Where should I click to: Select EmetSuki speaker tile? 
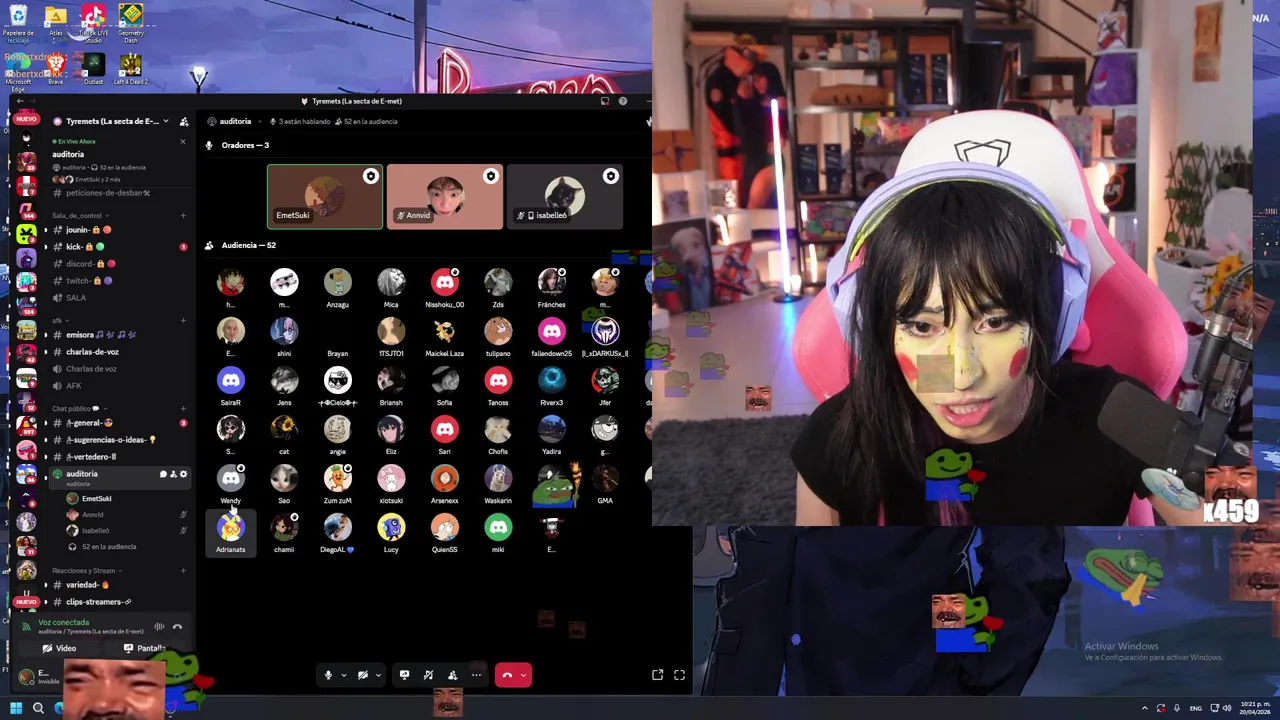[x=325, y=197]
